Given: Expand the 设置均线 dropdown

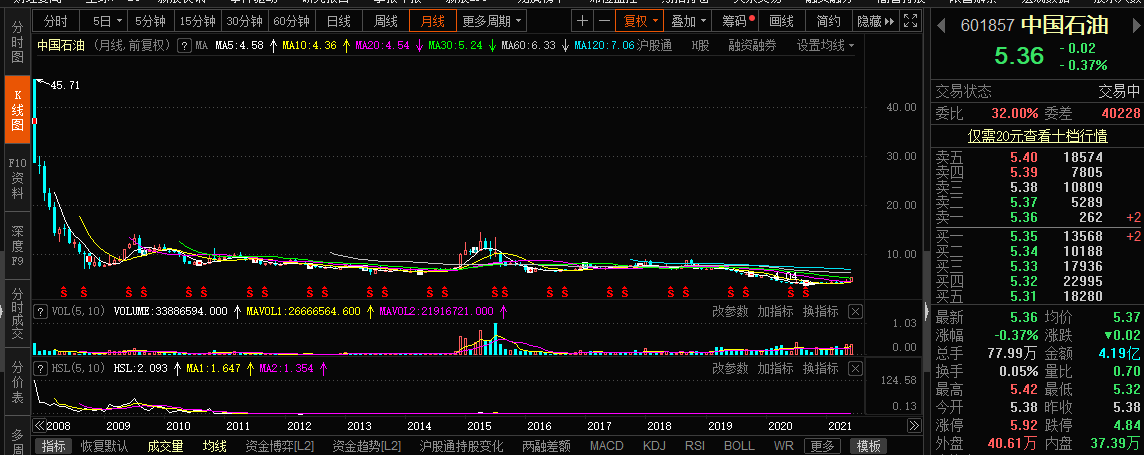Looking at the screenshot, I should [x=826, y=45].
